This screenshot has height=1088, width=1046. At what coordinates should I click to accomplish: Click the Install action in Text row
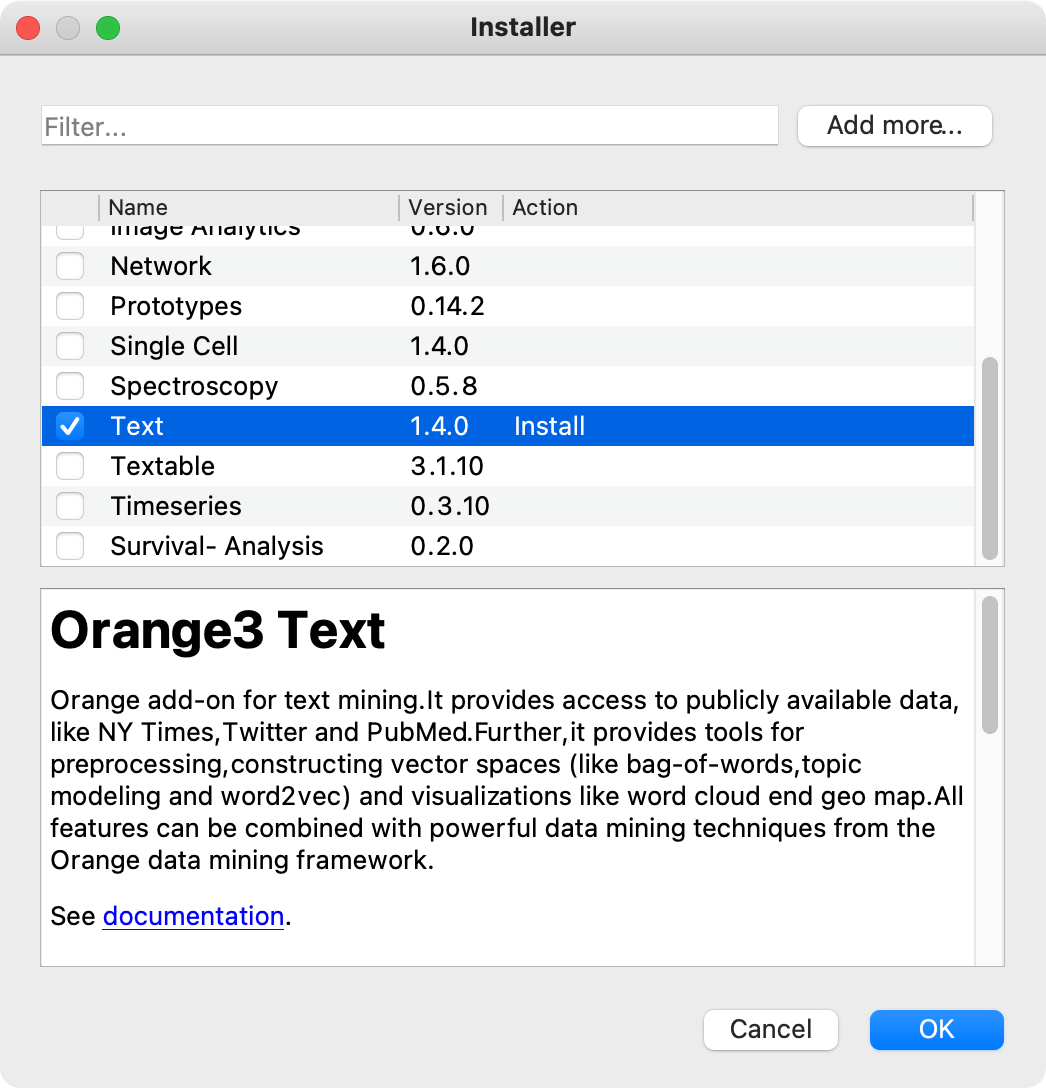(x=550, y=426)
